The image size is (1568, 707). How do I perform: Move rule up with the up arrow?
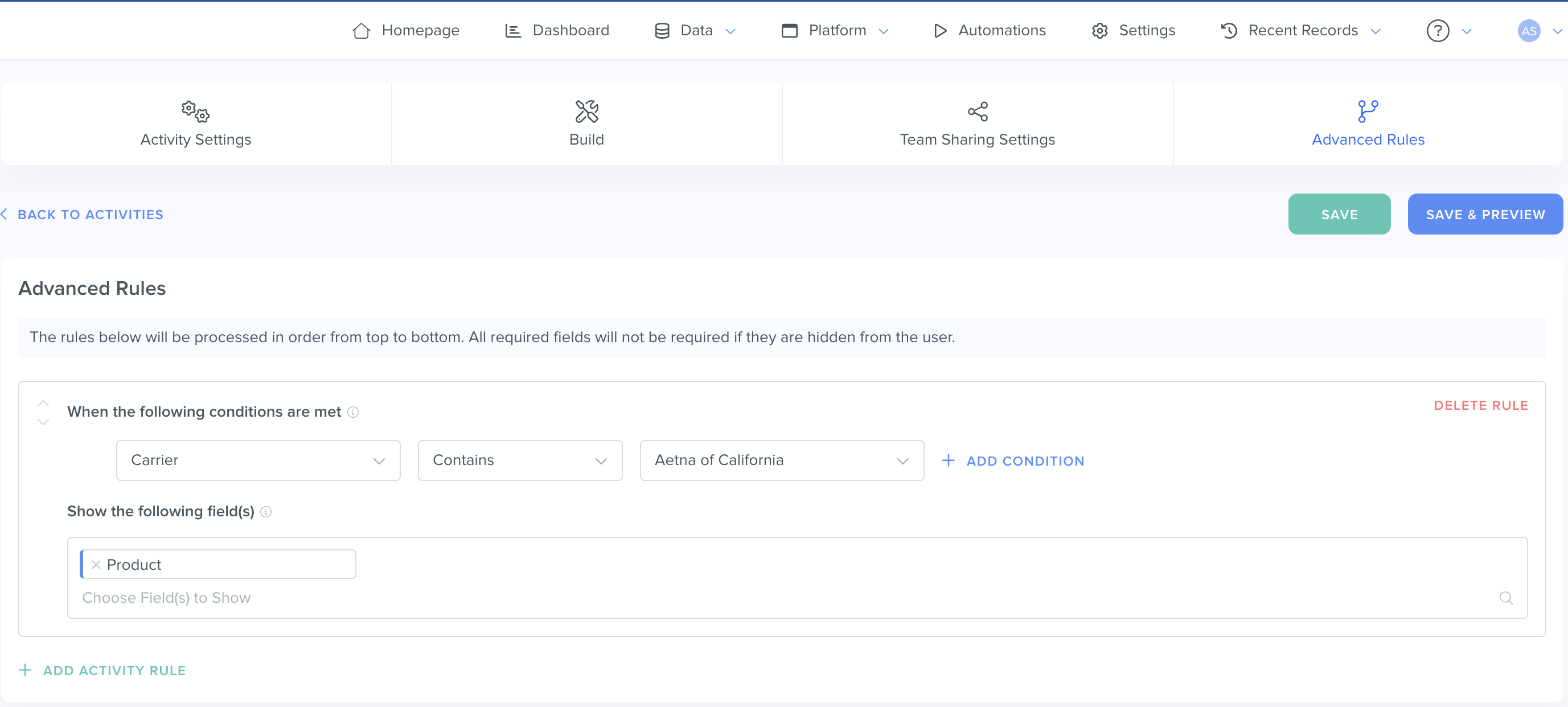43,403
